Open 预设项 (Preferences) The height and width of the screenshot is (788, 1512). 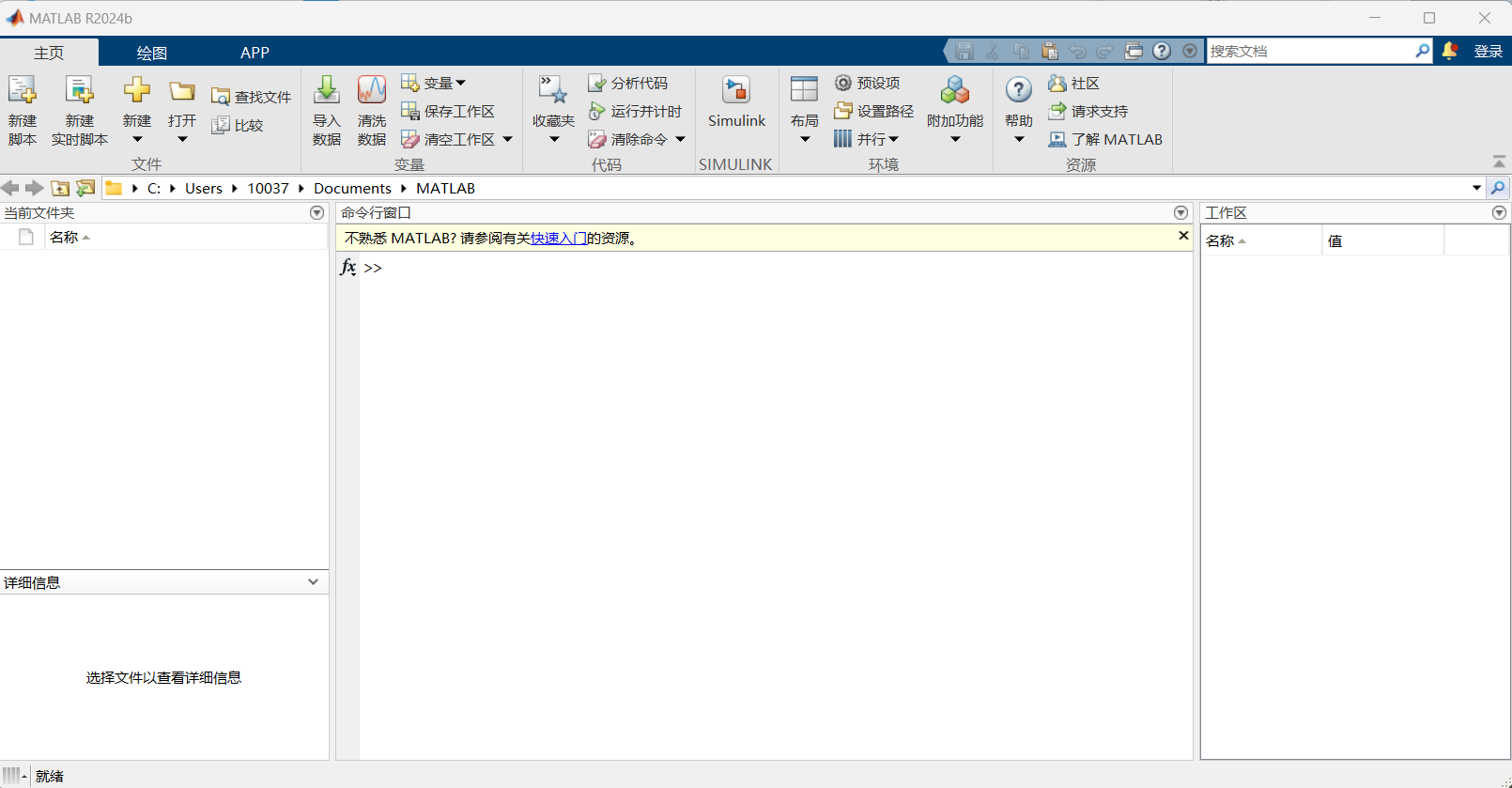(x=867, y=83)
